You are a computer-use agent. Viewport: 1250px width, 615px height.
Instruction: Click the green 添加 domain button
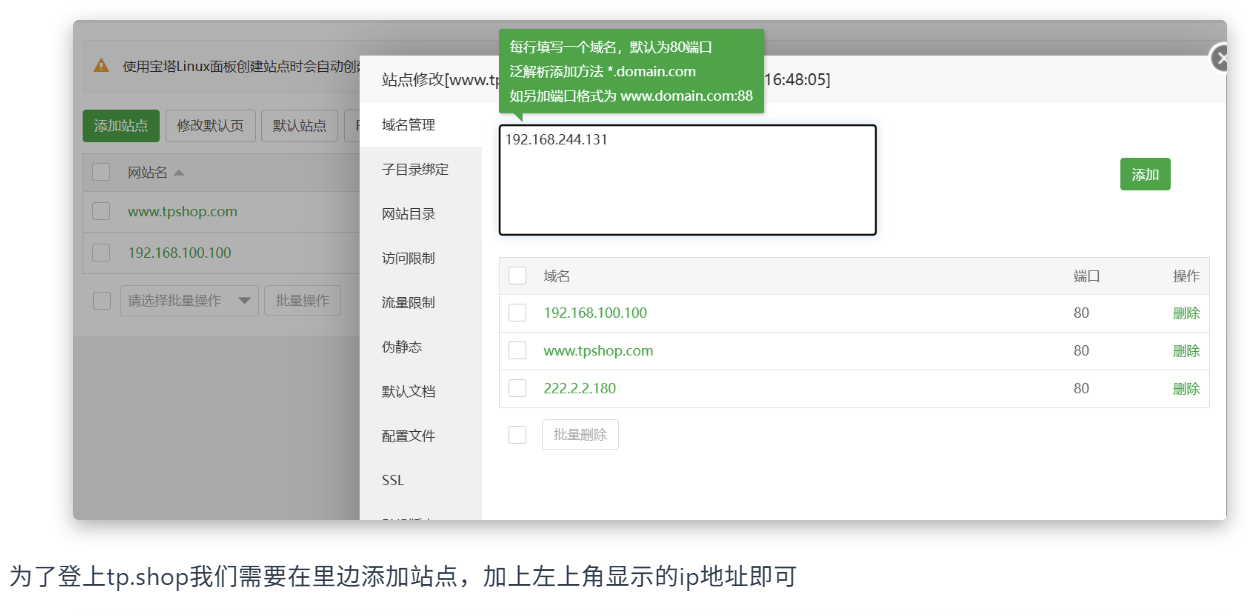point(1145,175)
